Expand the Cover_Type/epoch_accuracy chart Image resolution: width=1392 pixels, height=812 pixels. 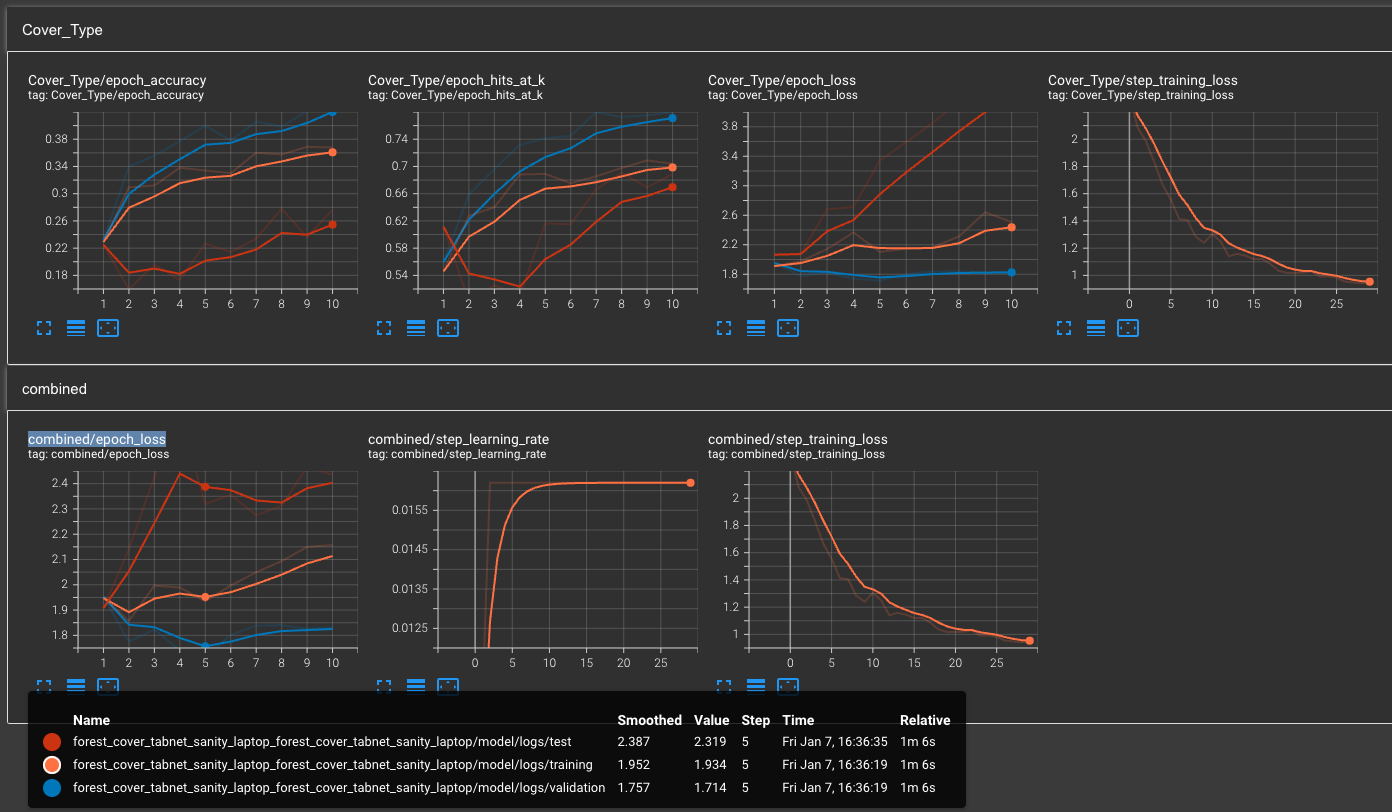(44, 327)
